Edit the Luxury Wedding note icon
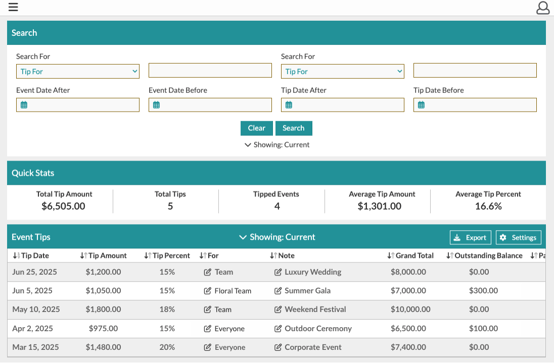 278,272
